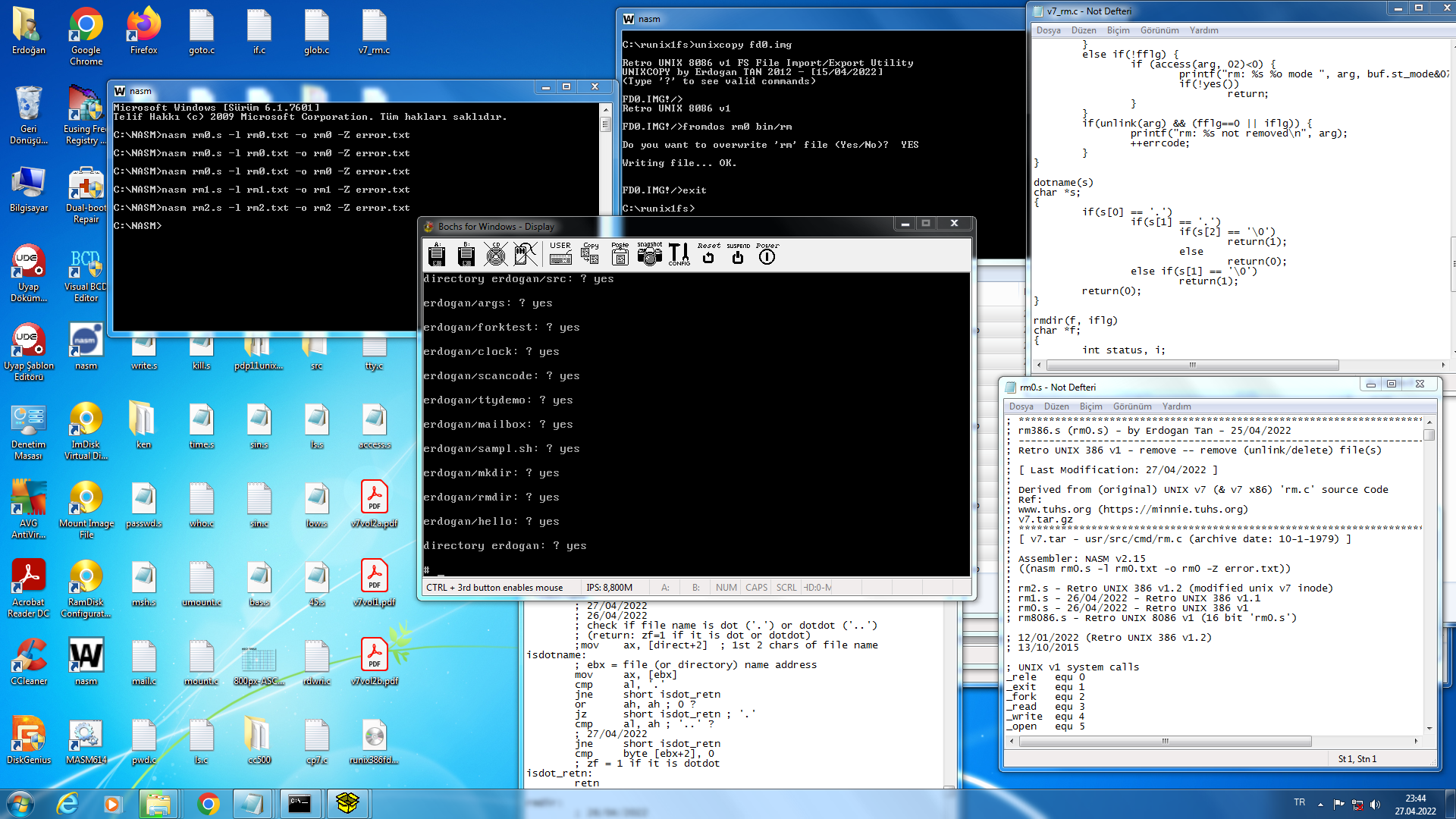Open Biçim menu in v7_rm.c Notepad
Viewport: 1456px width, 819px height.
[1118, 30]
